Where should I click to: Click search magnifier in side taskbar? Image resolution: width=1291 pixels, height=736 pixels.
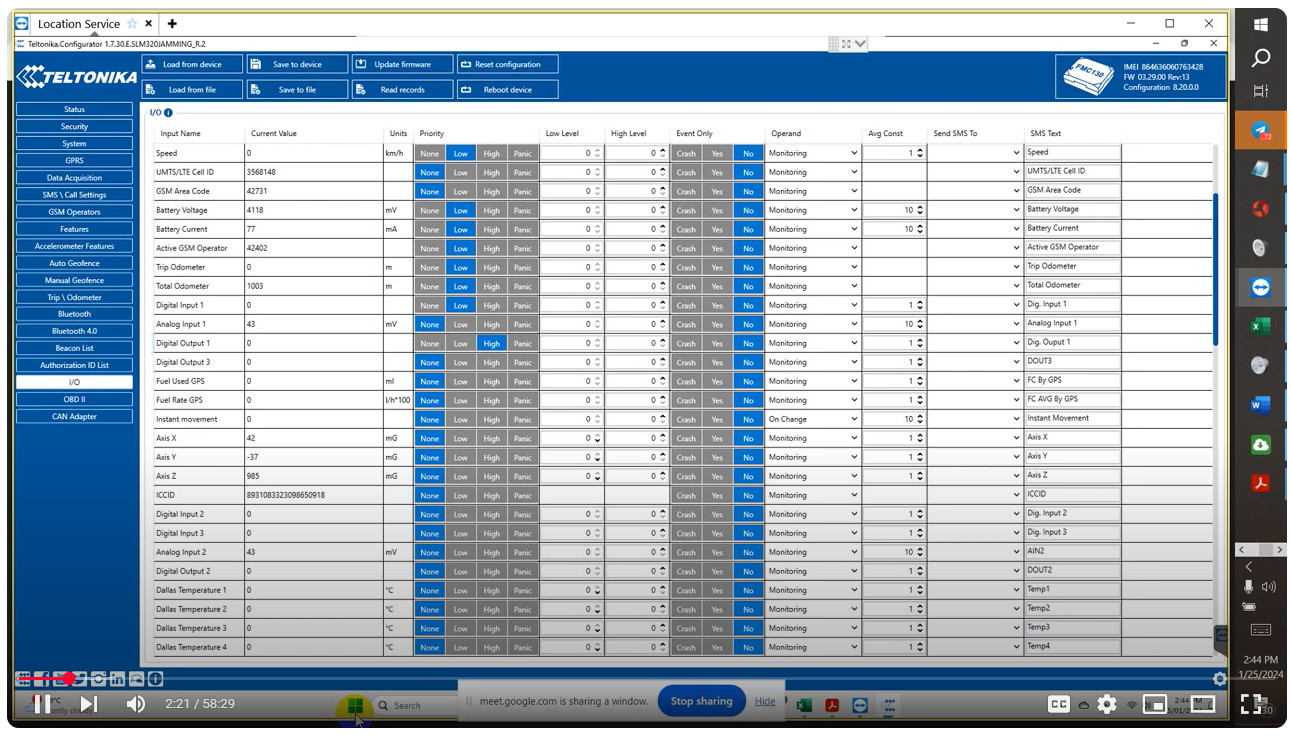click(1261, 58)
